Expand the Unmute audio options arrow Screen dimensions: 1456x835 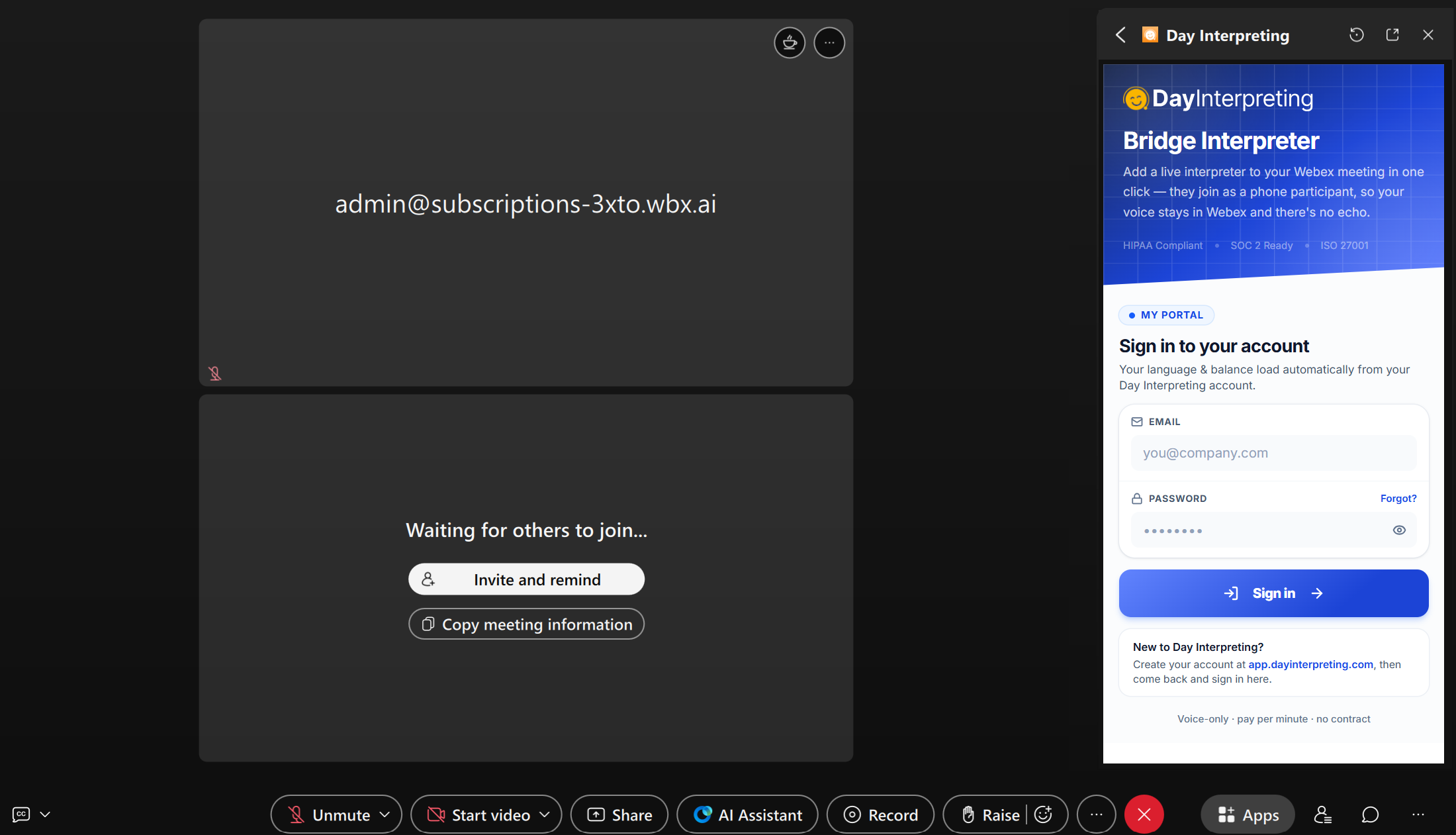(x=385, y=814)
